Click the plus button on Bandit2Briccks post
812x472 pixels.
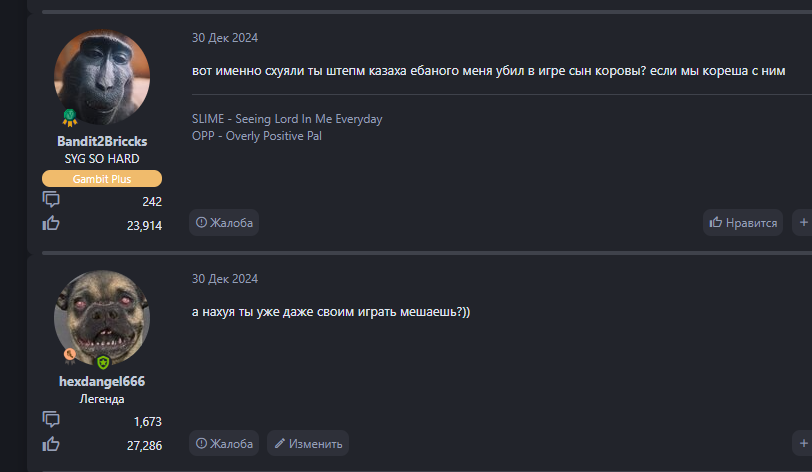tap(802, 222)
